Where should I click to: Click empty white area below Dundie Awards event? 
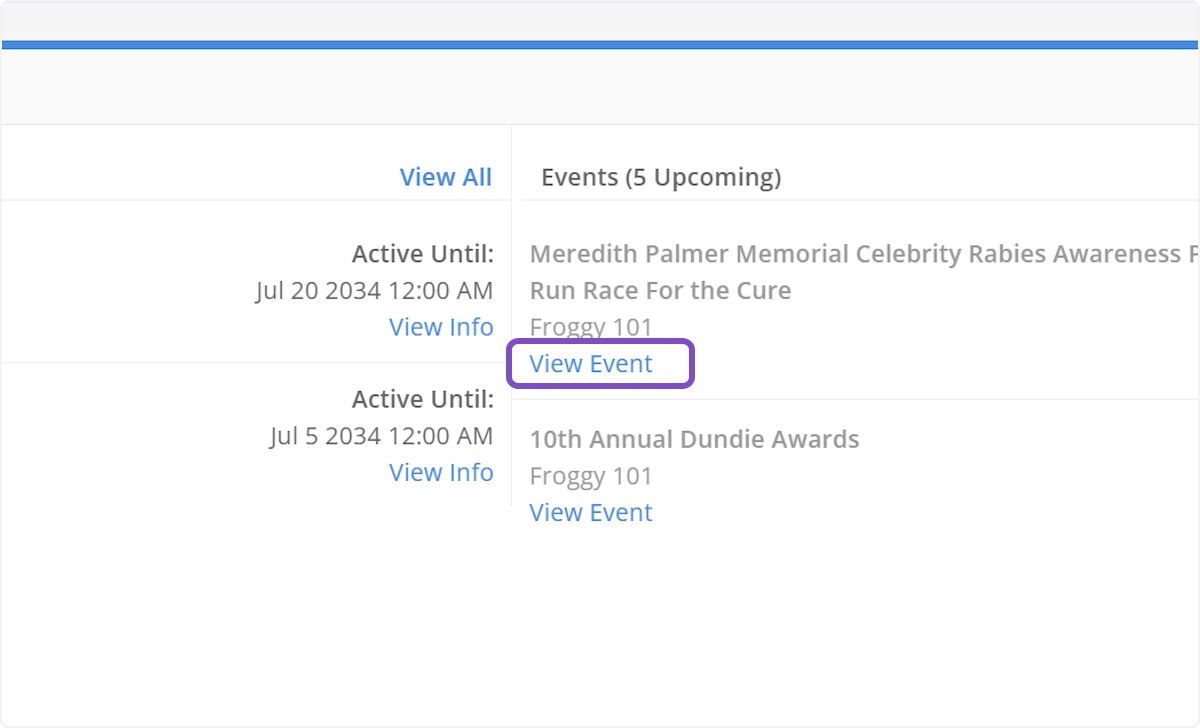tap(800, 620)
